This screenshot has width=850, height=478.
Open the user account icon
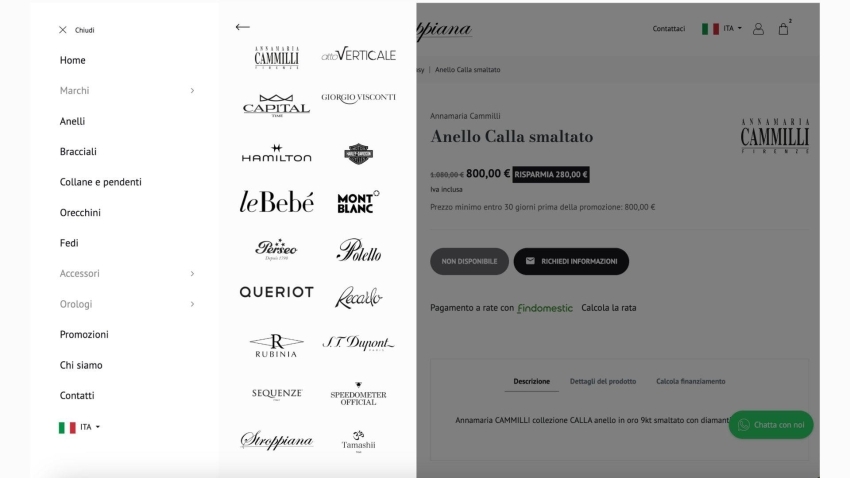tap(758, 29)
